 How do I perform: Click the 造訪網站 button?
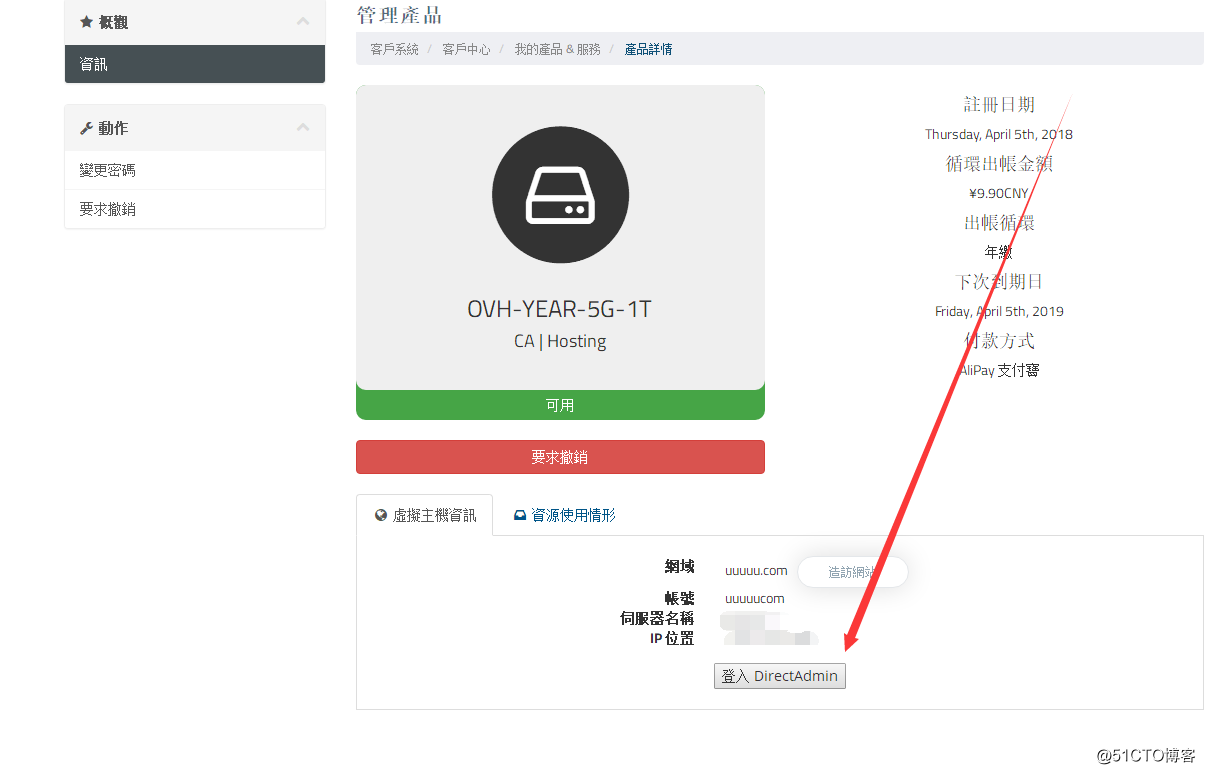pos(853,572)
